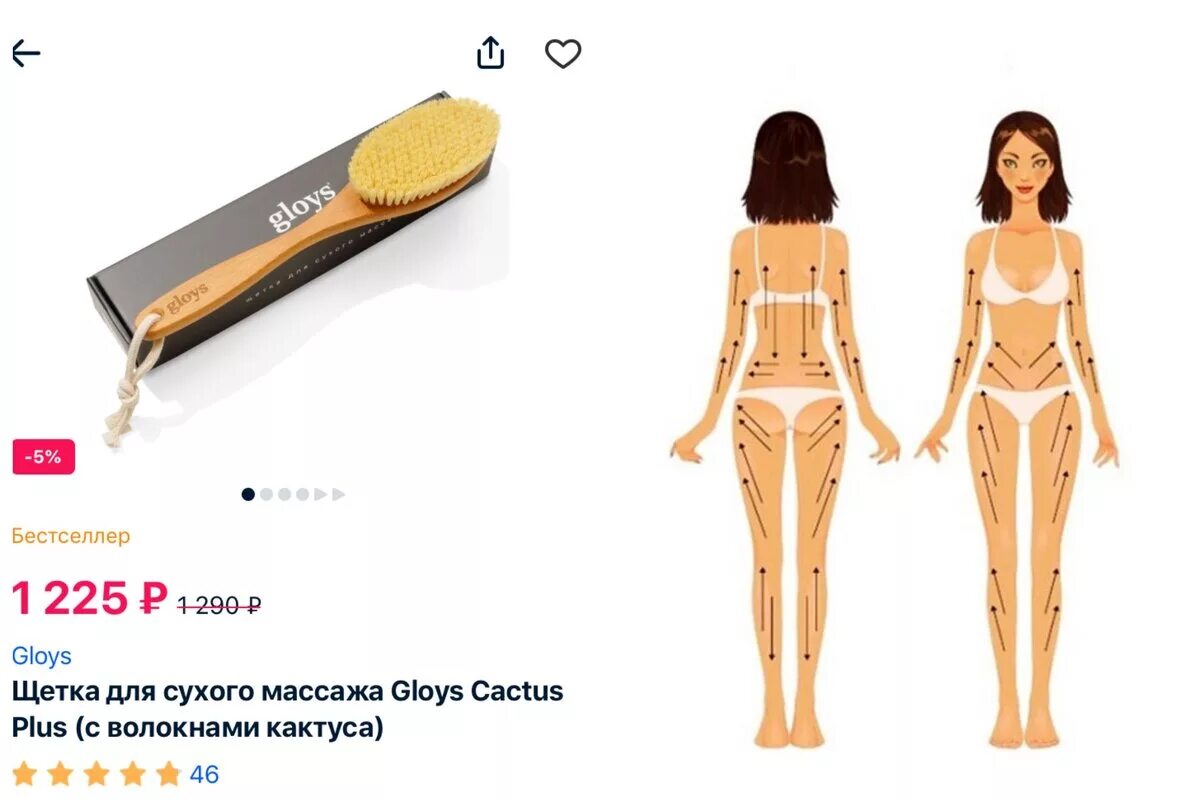Switch to the second gallery dot
1200x800 pixels.
(x=266, y=494)
